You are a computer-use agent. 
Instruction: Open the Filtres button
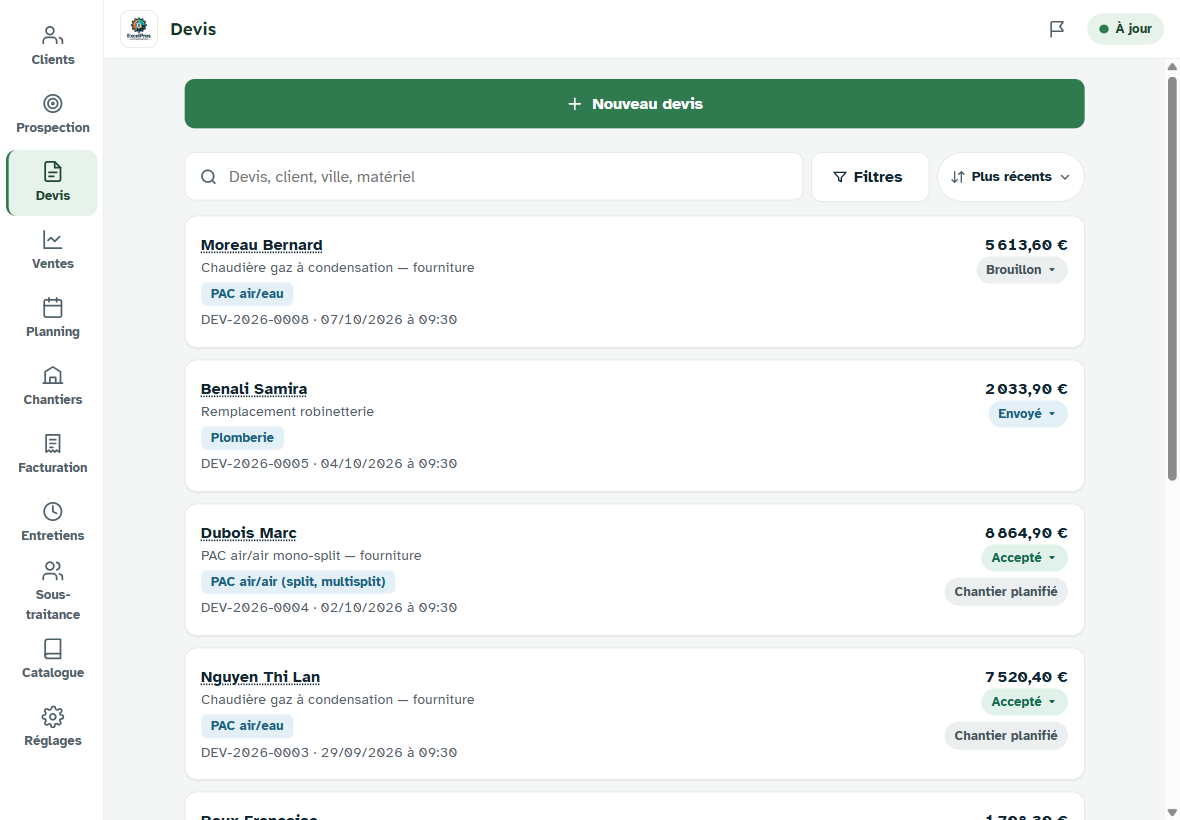pyautogui.click(x=870, y=177)
